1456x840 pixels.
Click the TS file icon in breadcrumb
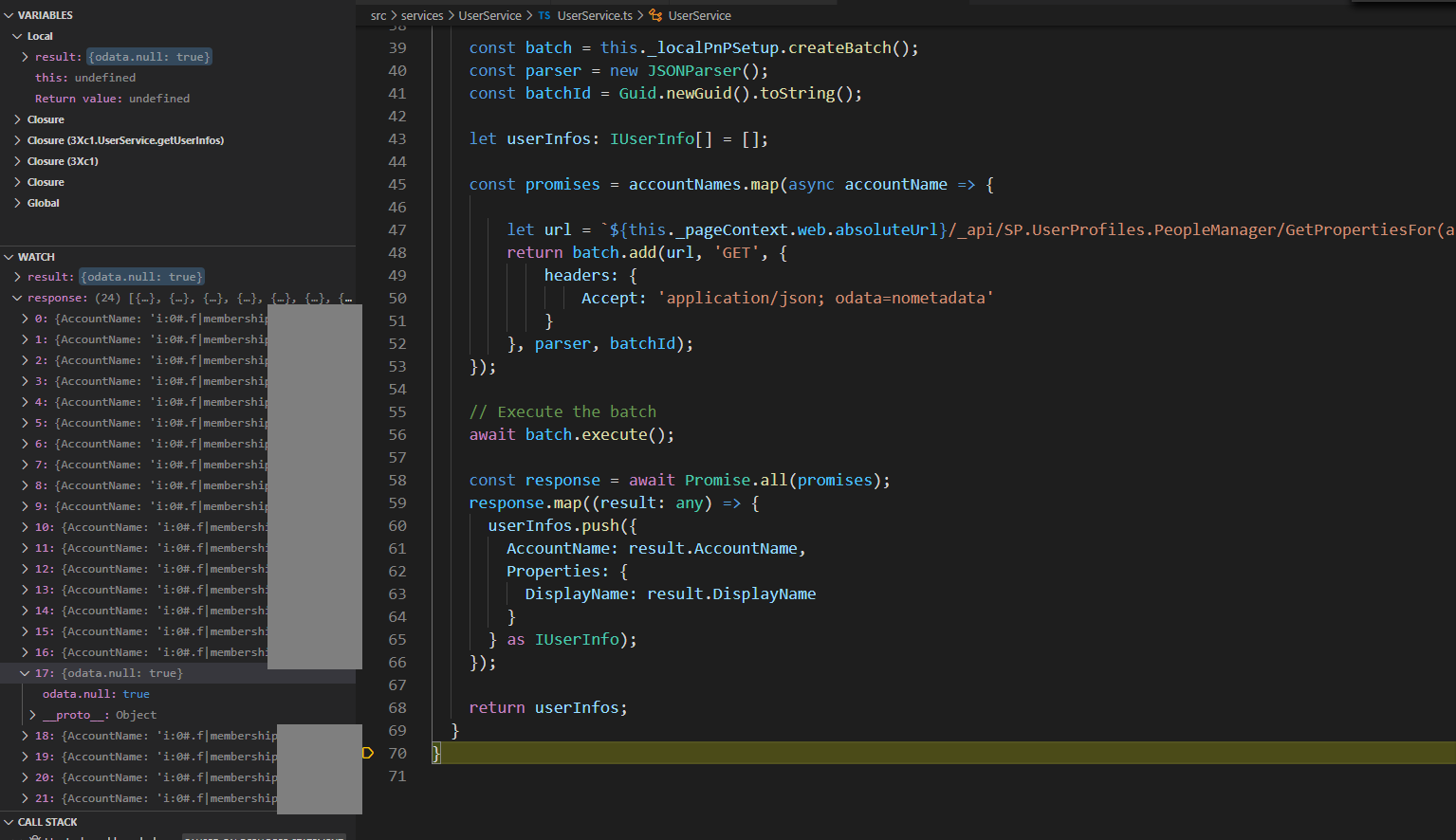[544, 15]
